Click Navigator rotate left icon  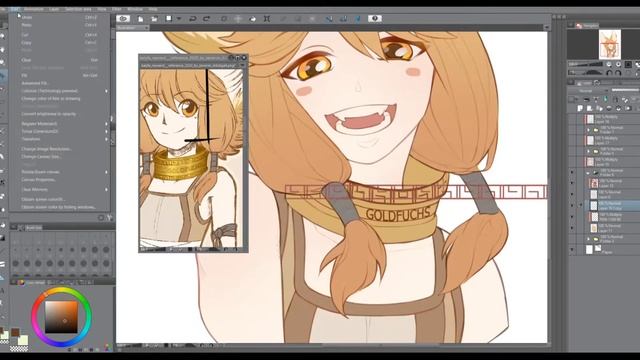tap(610, 73)
